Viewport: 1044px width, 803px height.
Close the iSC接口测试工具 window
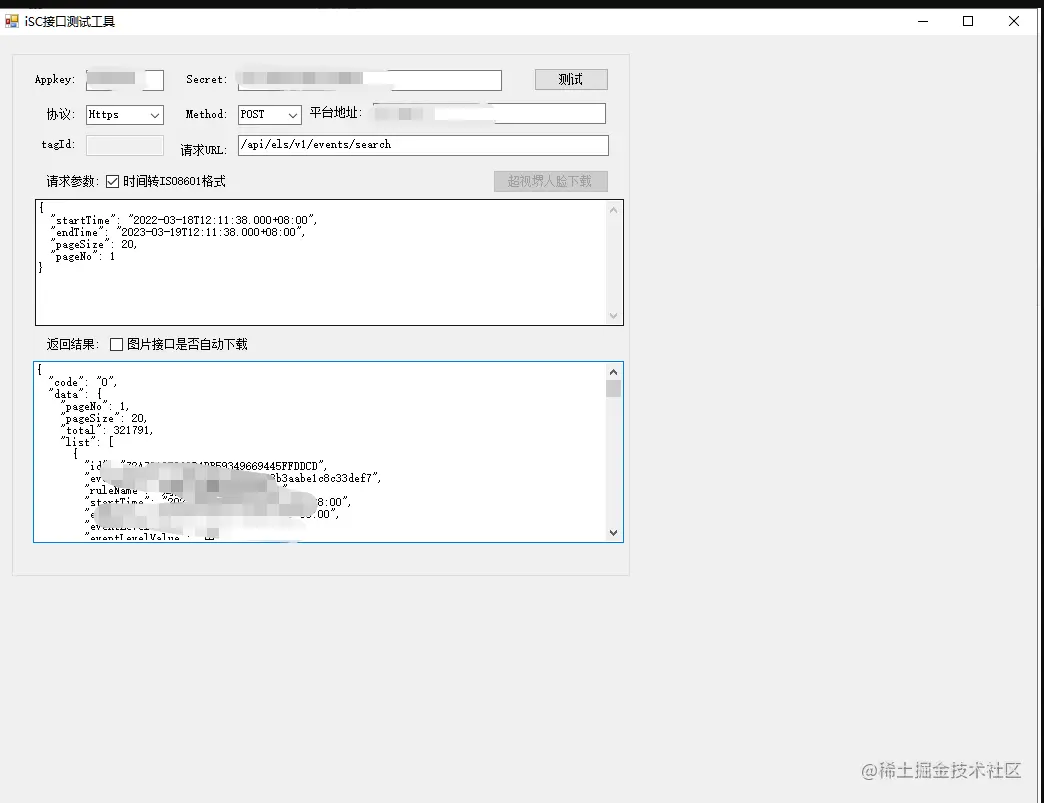coord(1013,21)
